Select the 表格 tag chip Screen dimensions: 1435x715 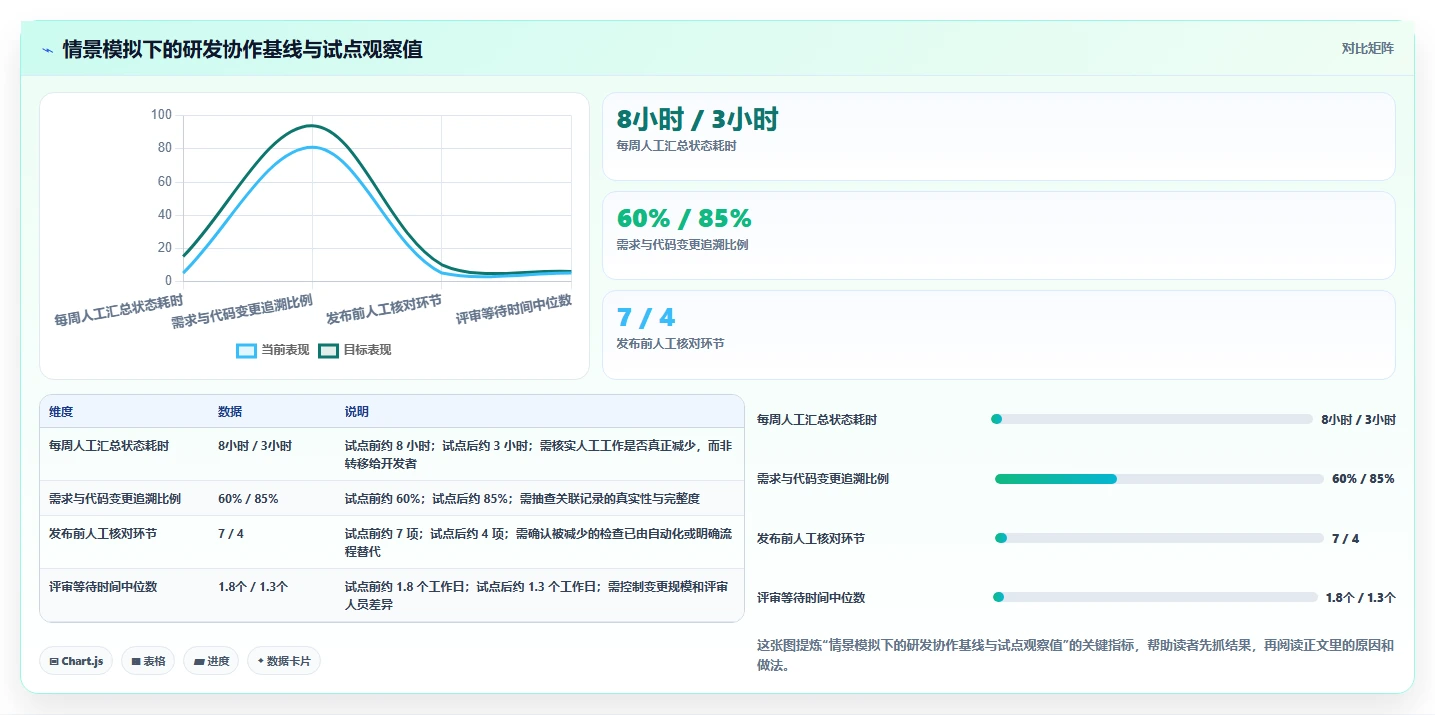[x=148, y=661]
